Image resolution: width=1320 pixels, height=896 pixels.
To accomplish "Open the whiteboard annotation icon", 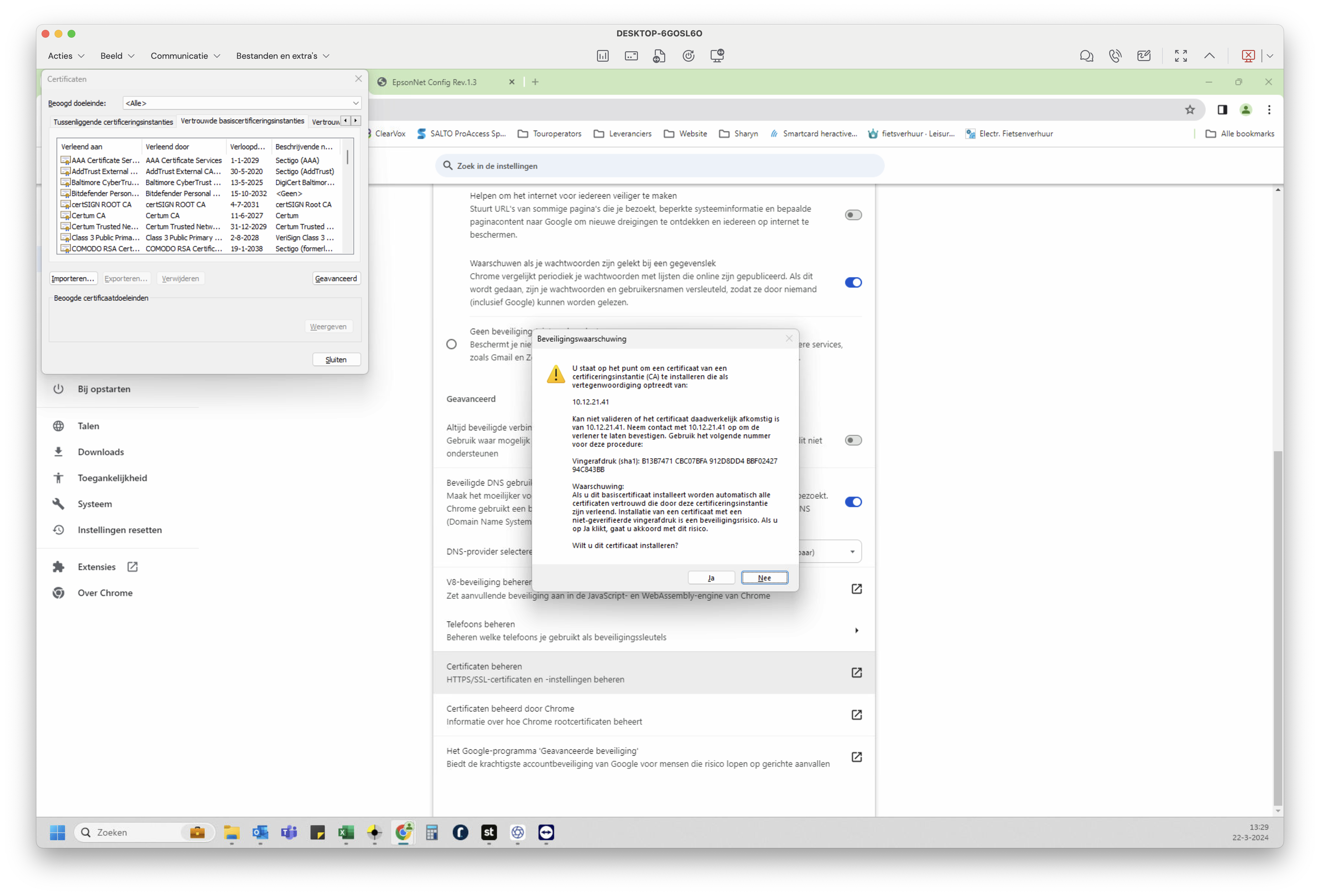I will 1144,56.
